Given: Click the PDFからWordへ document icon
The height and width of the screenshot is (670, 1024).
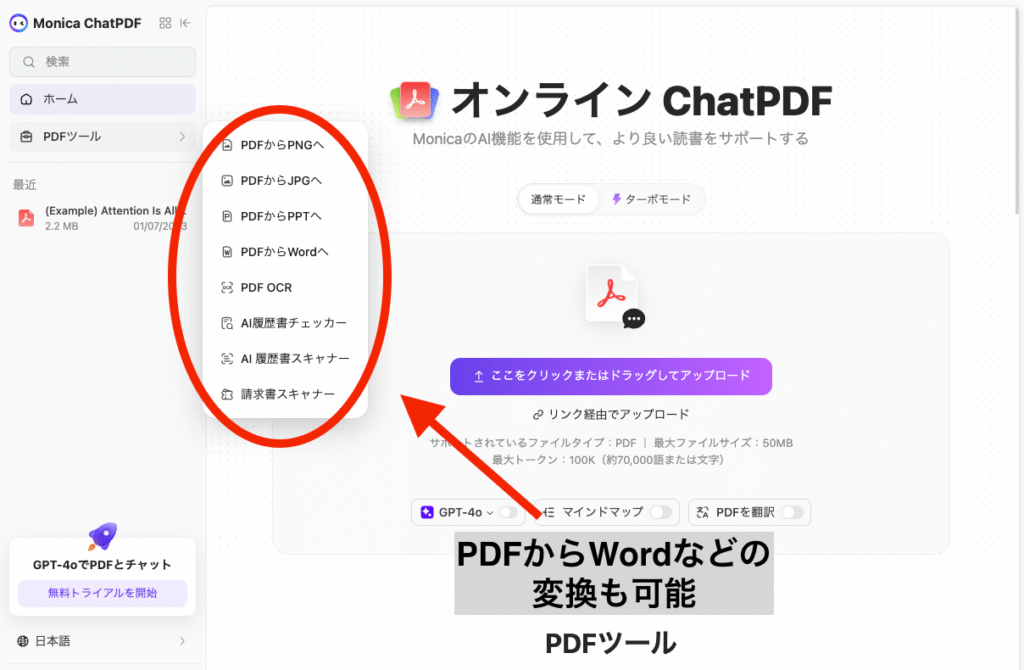Looking at the screenshot, I should click(x=227, y=252).
